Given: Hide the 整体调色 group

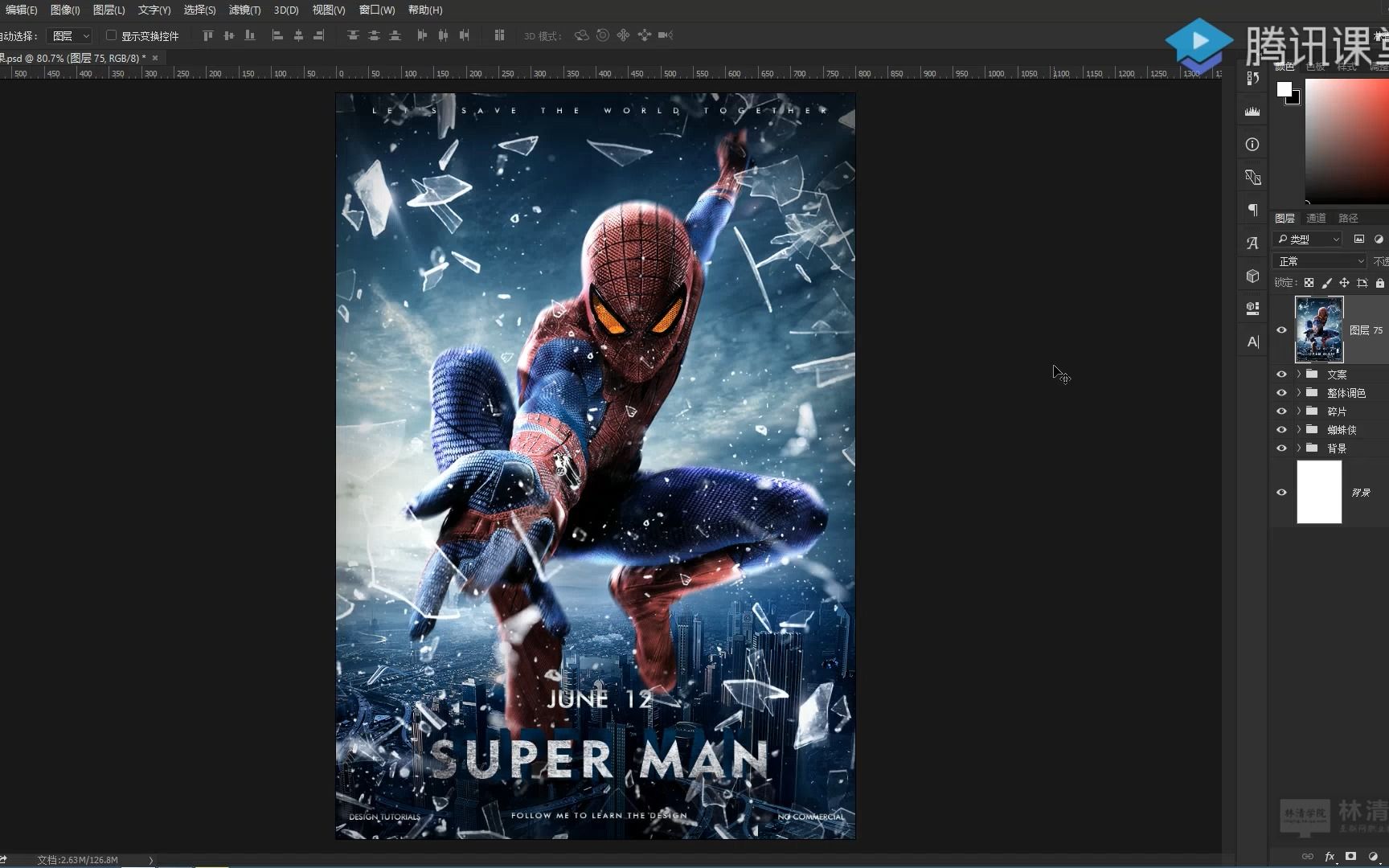Looking at the screenshot, I should click(1281, 393).
